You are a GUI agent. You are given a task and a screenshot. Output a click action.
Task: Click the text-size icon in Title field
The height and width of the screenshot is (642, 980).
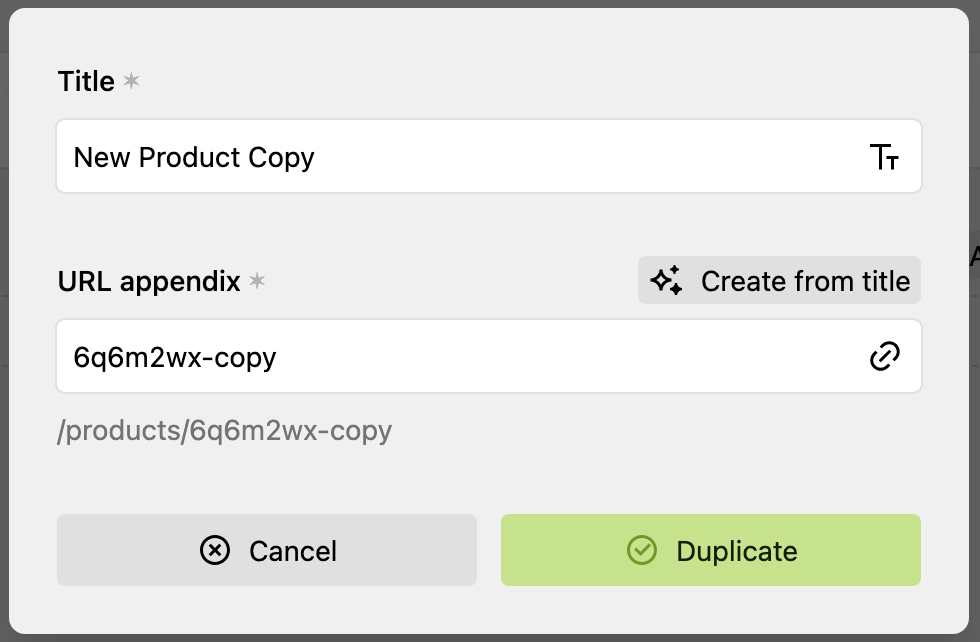coord(884,157)
